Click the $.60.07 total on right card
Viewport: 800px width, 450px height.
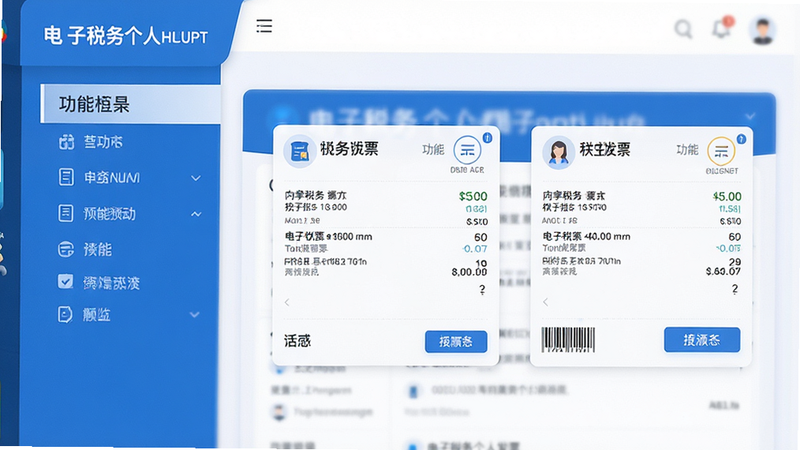pyautogui.click(x=723, y=271)
